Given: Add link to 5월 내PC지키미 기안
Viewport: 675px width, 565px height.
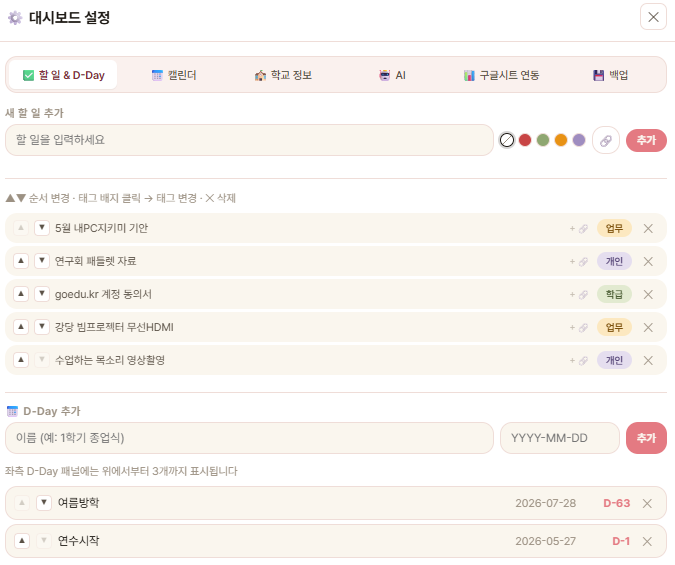Looking at the screenshot, I should click(x=579, y=229).
